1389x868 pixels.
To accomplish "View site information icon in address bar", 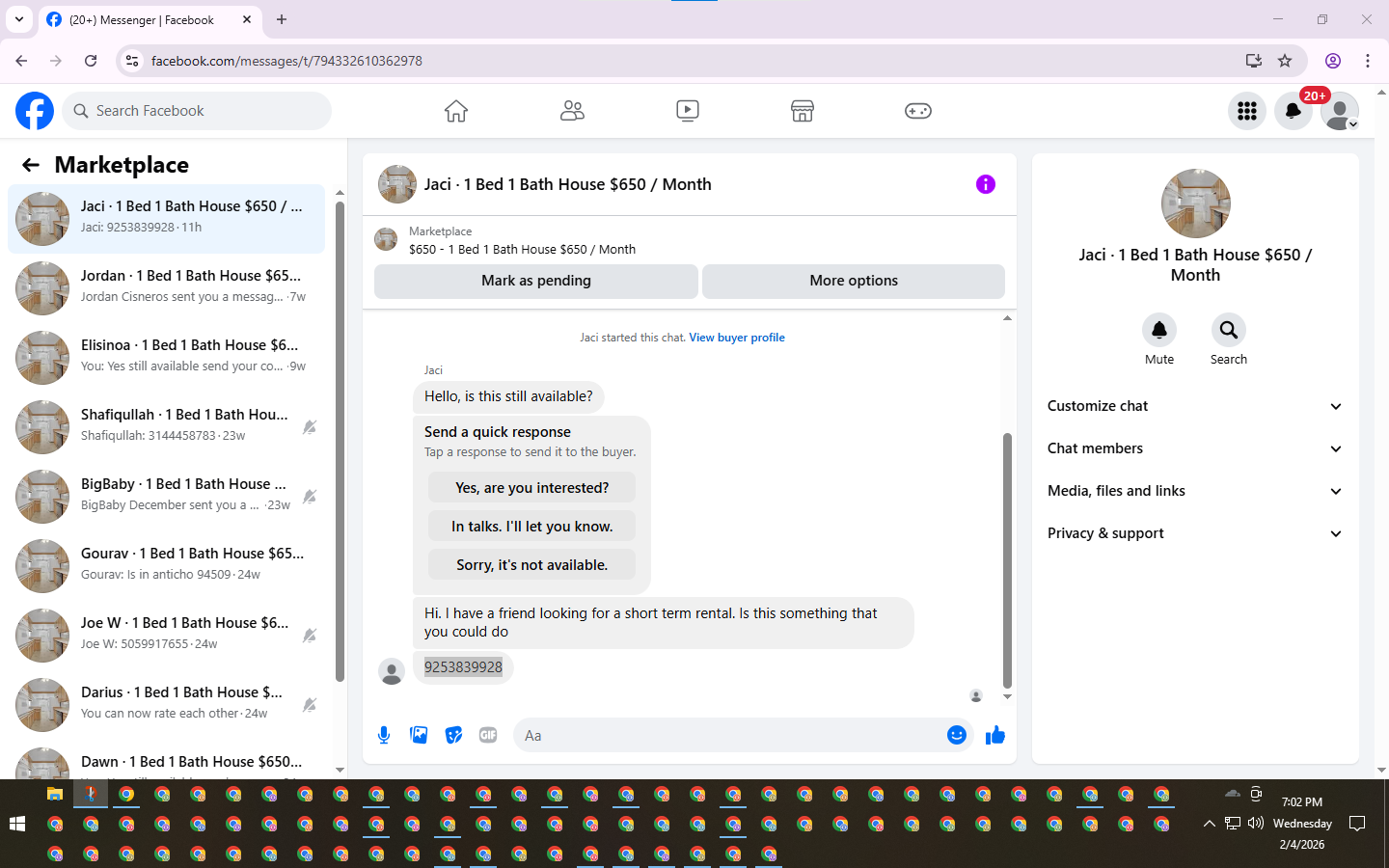I will click(x=132, y=61).
